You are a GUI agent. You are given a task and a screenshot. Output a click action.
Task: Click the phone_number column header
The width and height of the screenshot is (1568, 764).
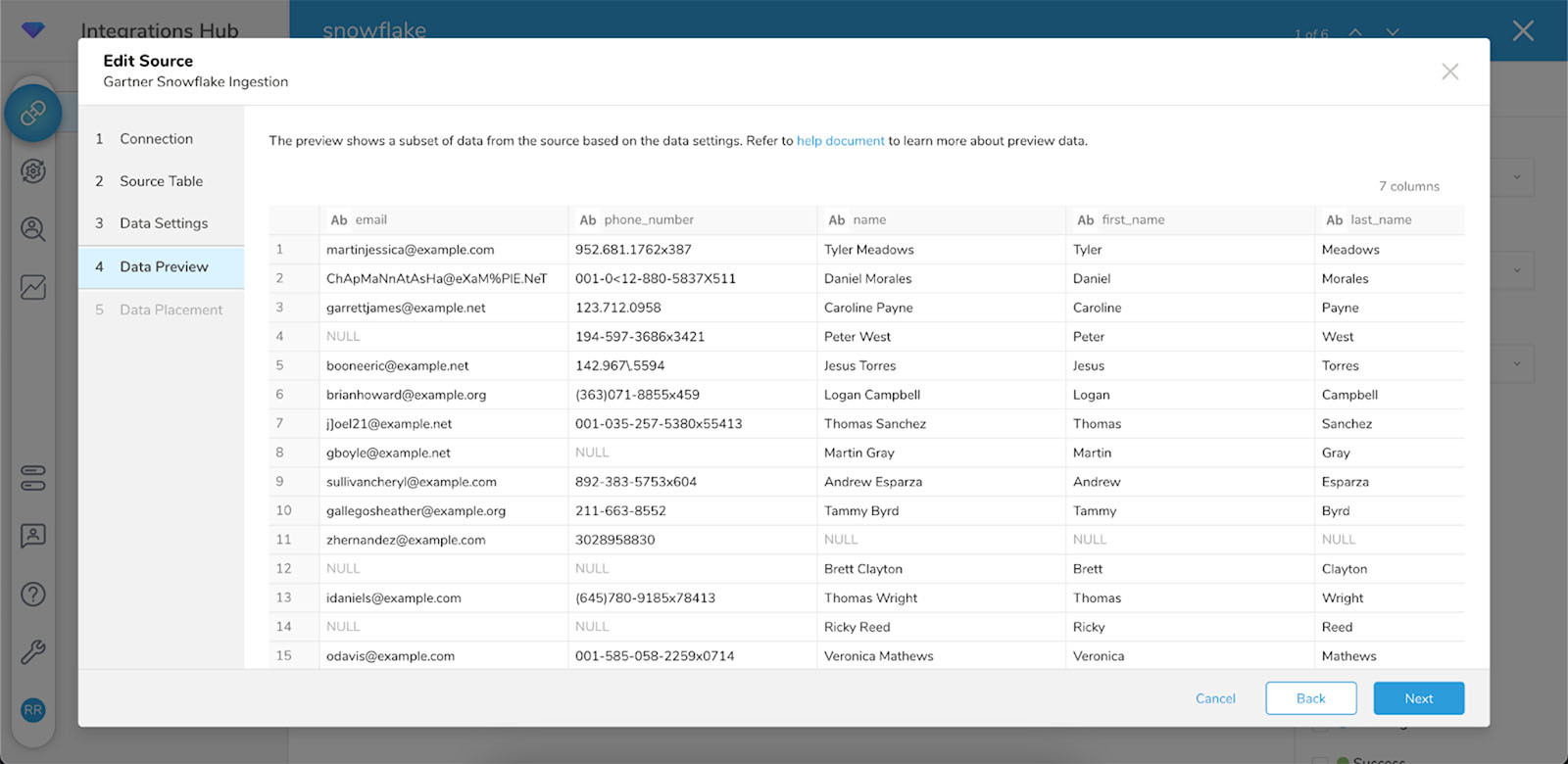[648, 220]
